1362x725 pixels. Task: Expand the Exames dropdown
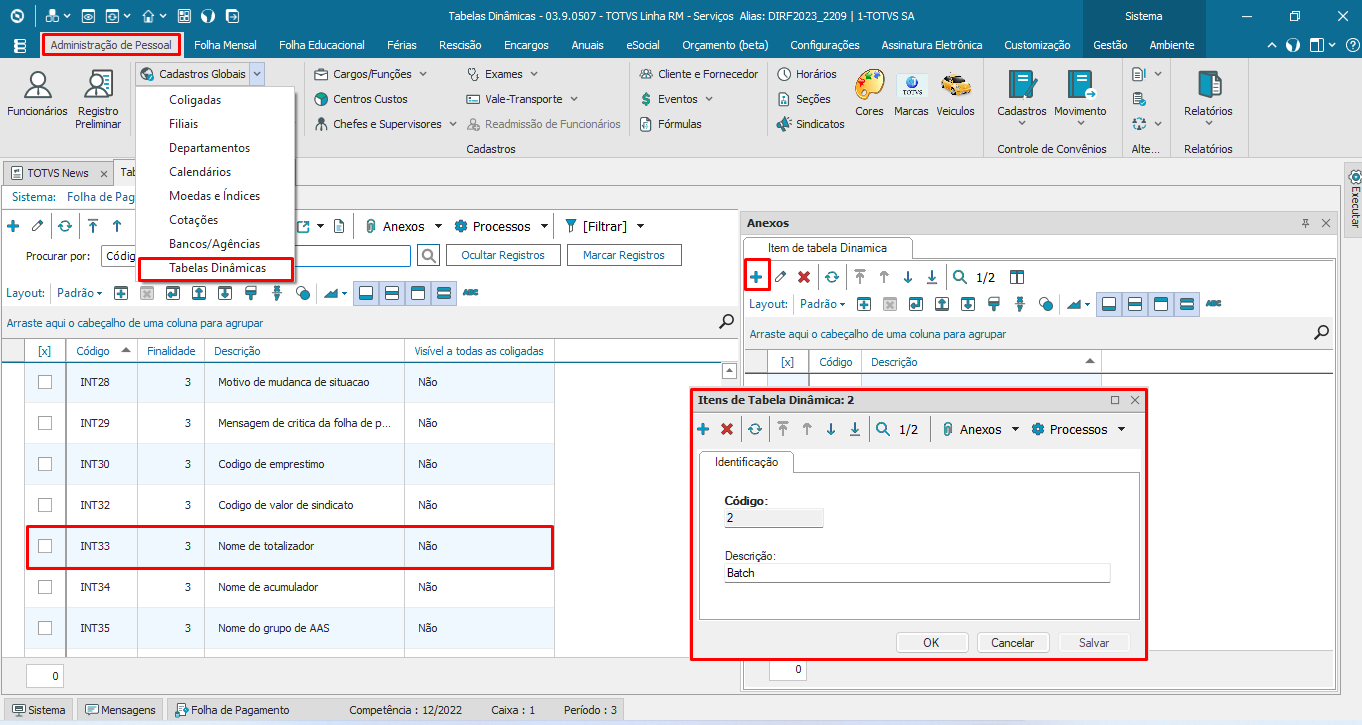coord(533,74)
